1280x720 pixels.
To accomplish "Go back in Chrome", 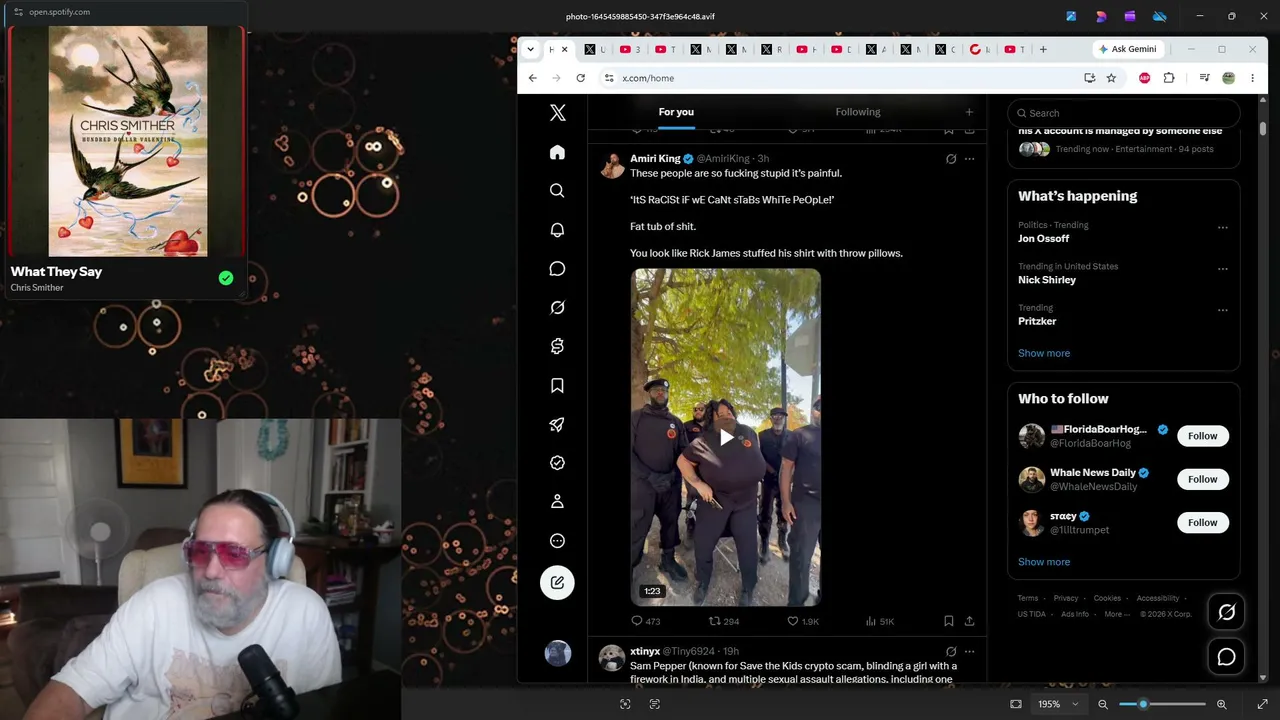I will 532,78.
